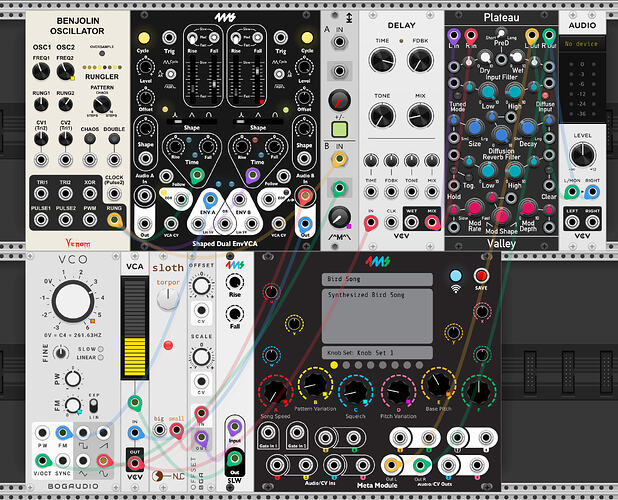Image resolution: width=618 pixels, height=500 pixels.
Task: Open the AUDIO device selector showing No device
Action: tap(582, 43)
